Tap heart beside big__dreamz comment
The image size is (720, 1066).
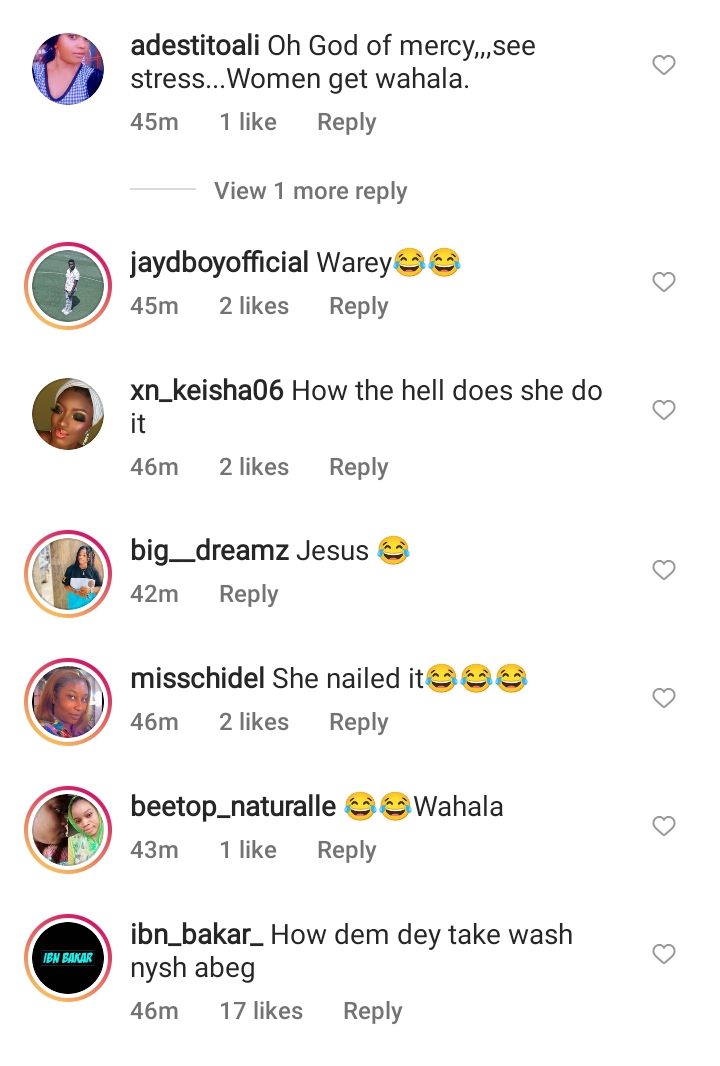664,570
